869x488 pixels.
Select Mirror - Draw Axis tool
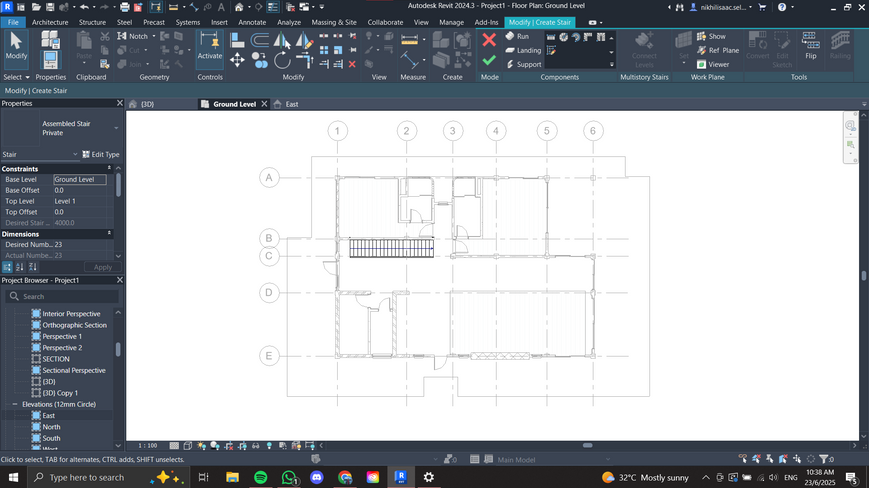[x=304, y=40]
